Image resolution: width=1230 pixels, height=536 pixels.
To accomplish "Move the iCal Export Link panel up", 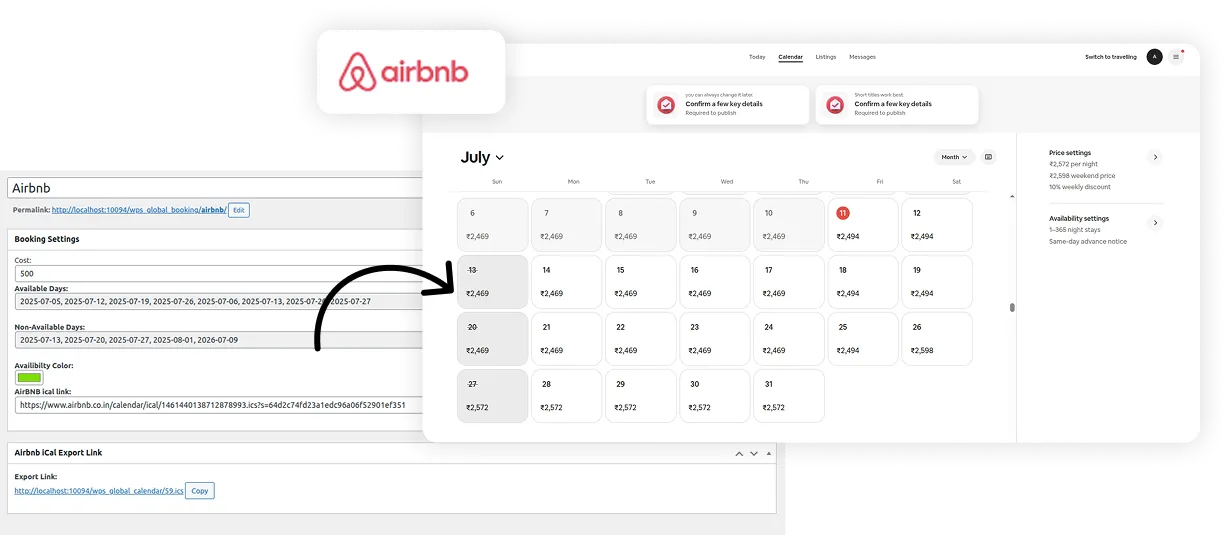I will pyautogui.click(x=739, y=453).
